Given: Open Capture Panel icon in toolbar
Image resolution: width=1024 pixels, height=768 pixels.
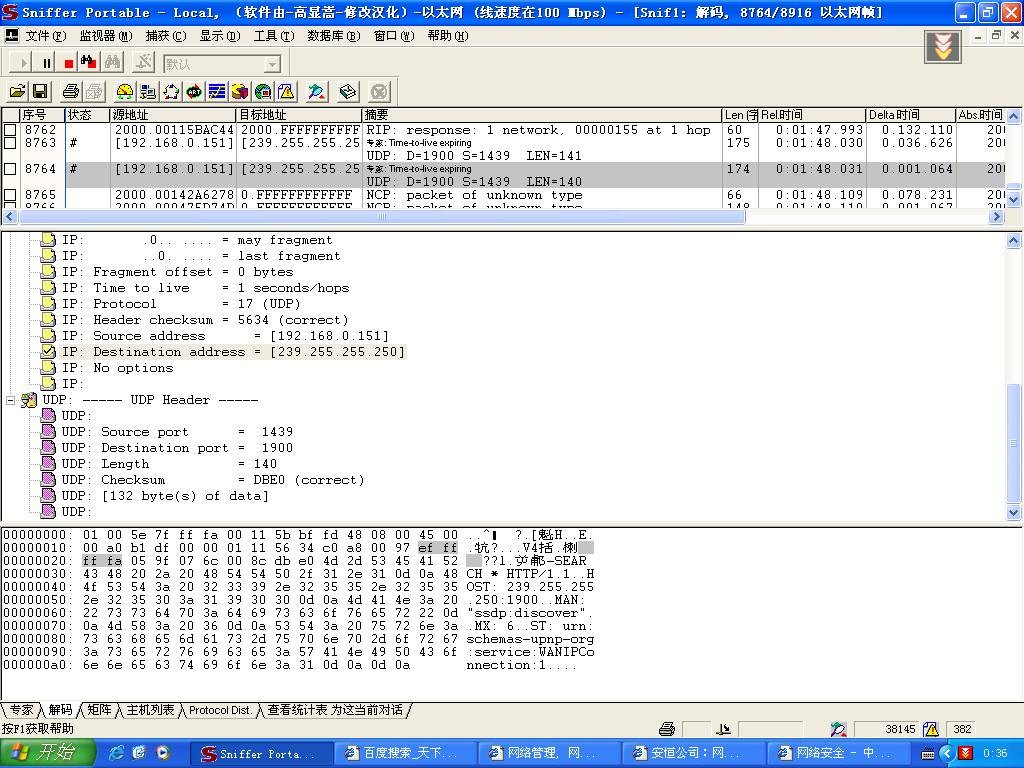Looking at the screenshot, I should point(317,92).
